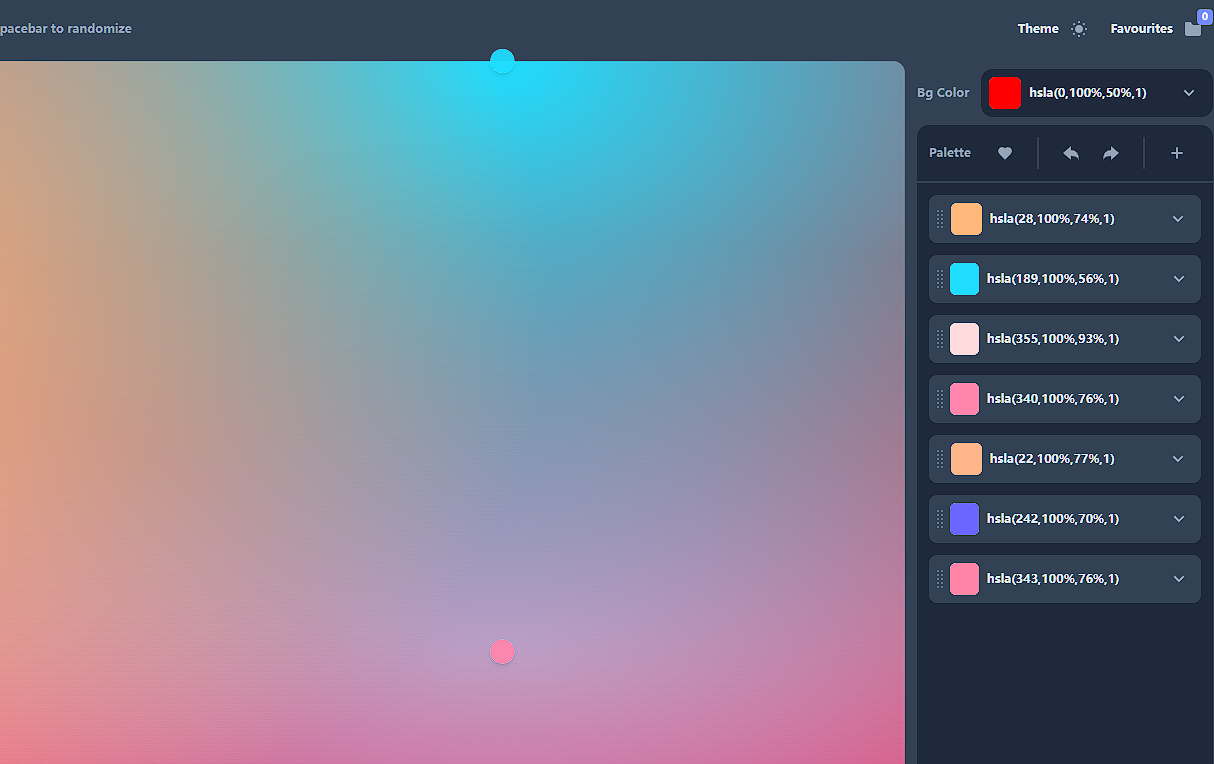
Task: Toggle the Theme sun icon
Action: tap(1078, 29)
